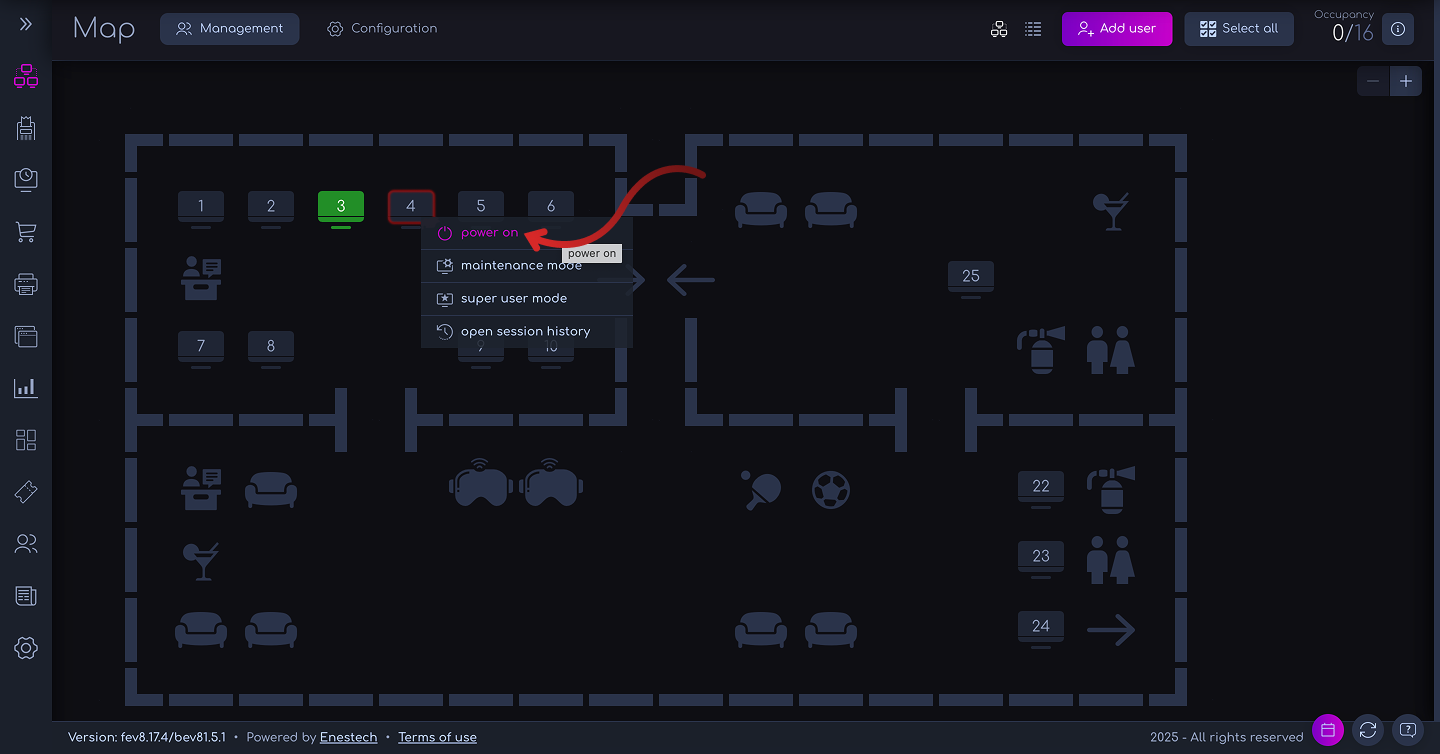
Task: Open the clients section with people icon
Action: (x=25, y=543)
